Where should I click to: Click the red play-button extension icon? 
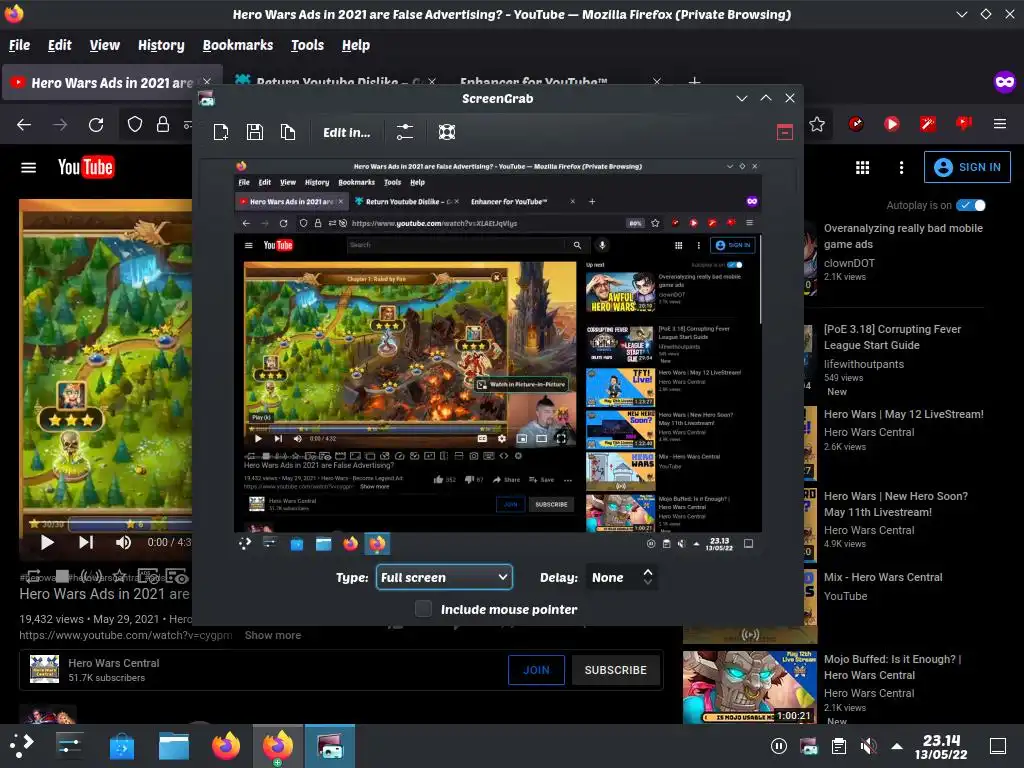(891, 123)
